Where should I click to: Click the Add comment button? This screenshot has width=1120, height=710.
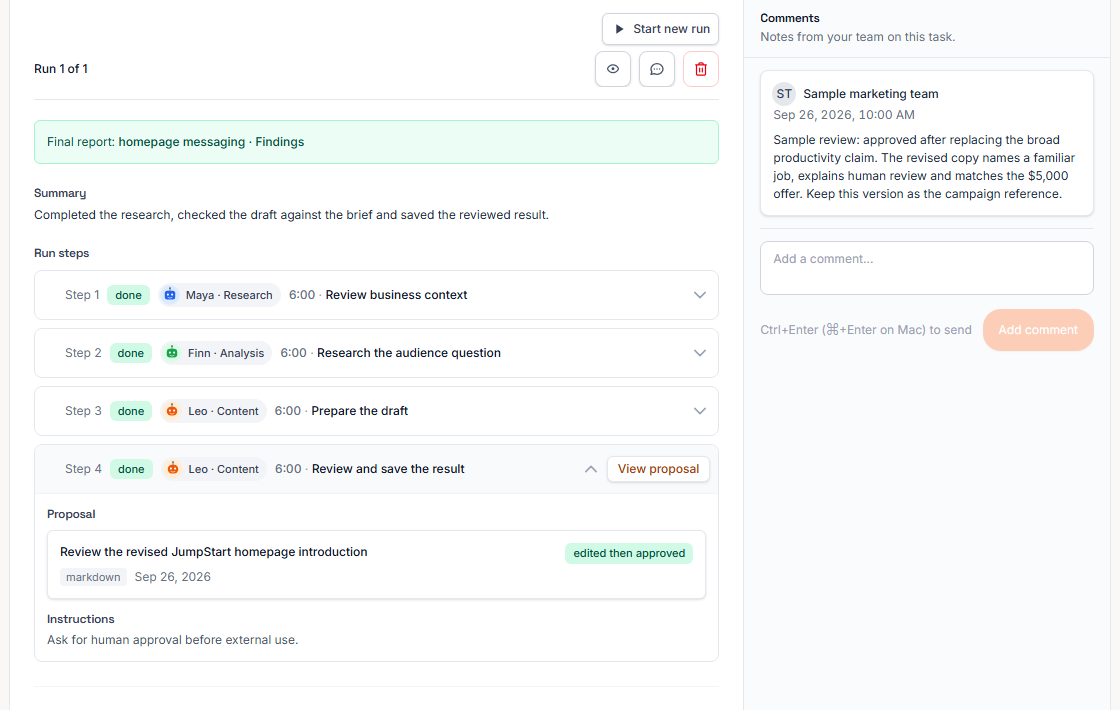click(1038, 330)
